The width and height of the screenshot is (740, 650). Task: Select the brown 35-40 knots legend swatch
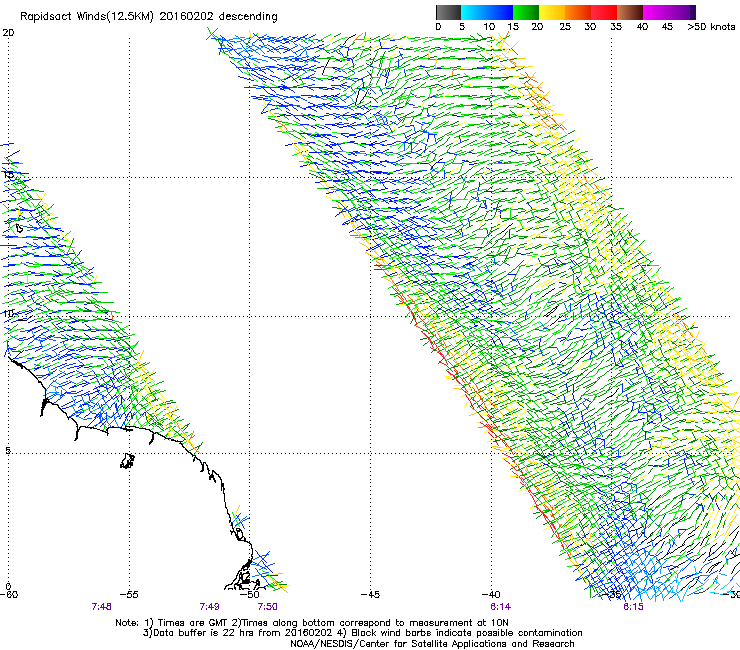[x=630, y=12]
